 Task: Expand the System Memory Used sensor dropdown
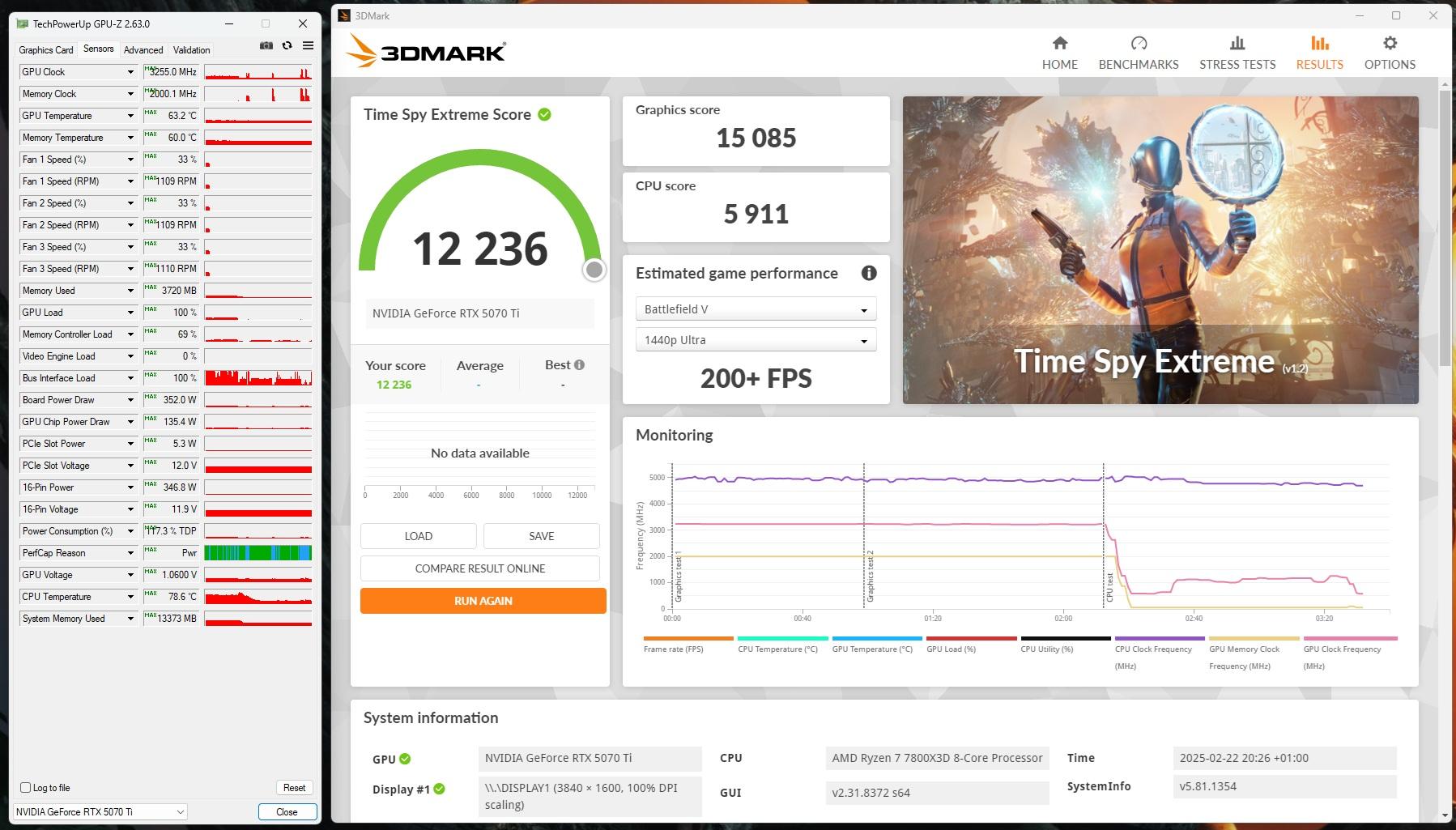(x=130, y=619)
